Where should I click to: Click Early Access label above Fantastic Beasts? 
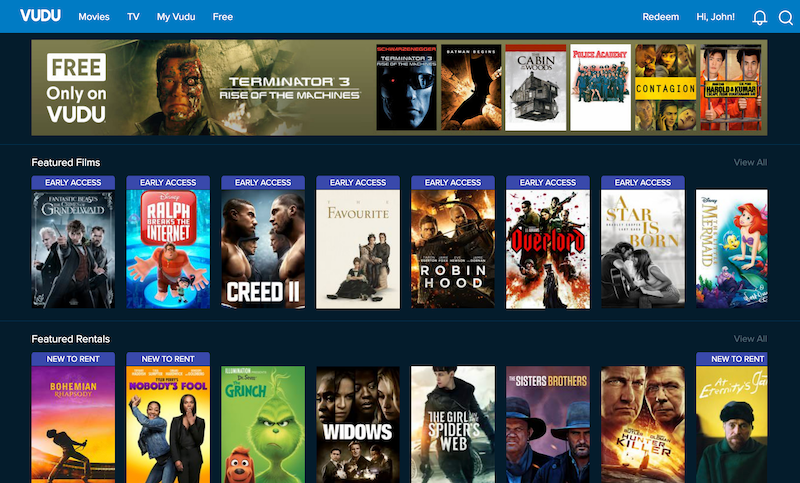coord(73,183)
